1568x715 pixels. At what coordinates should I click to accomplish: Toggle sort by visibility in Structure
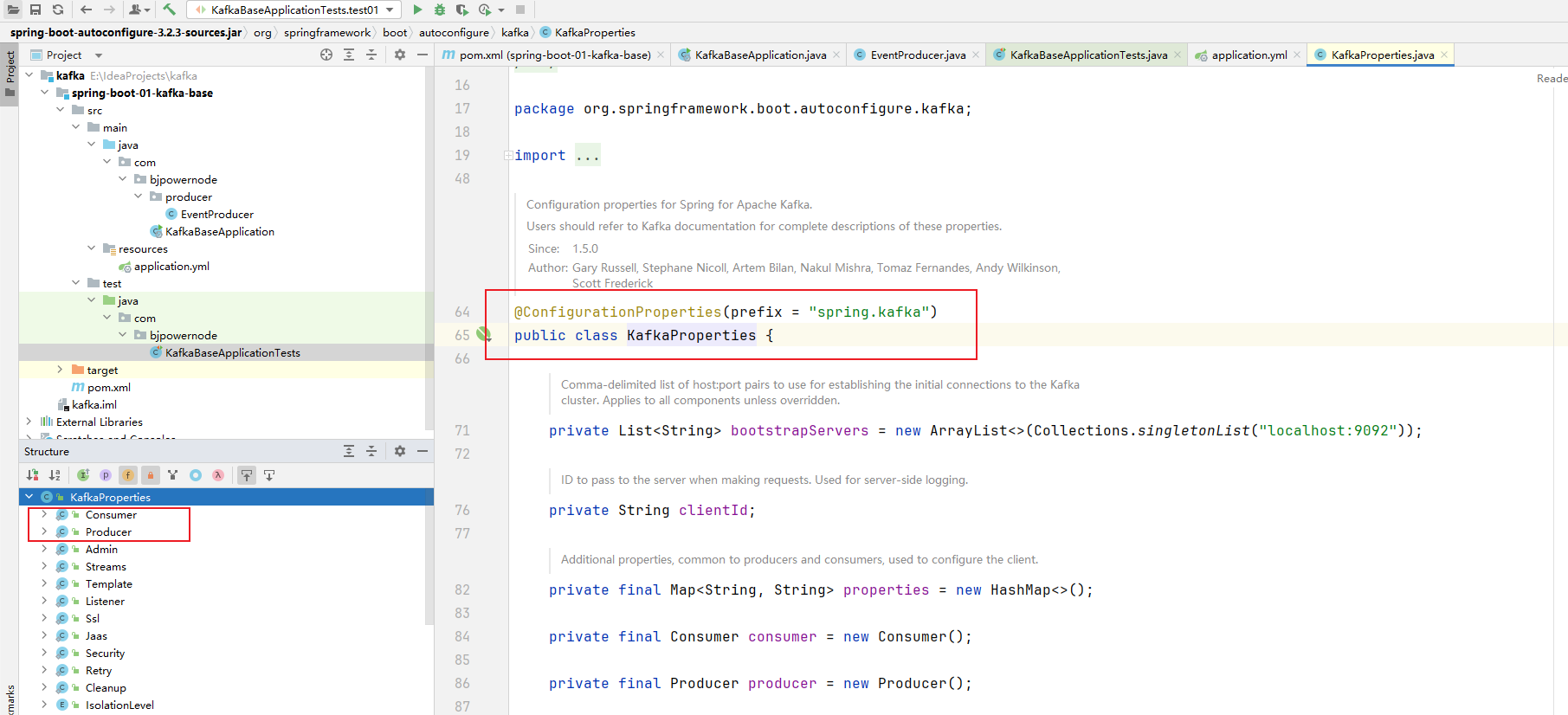pos(32,475)
